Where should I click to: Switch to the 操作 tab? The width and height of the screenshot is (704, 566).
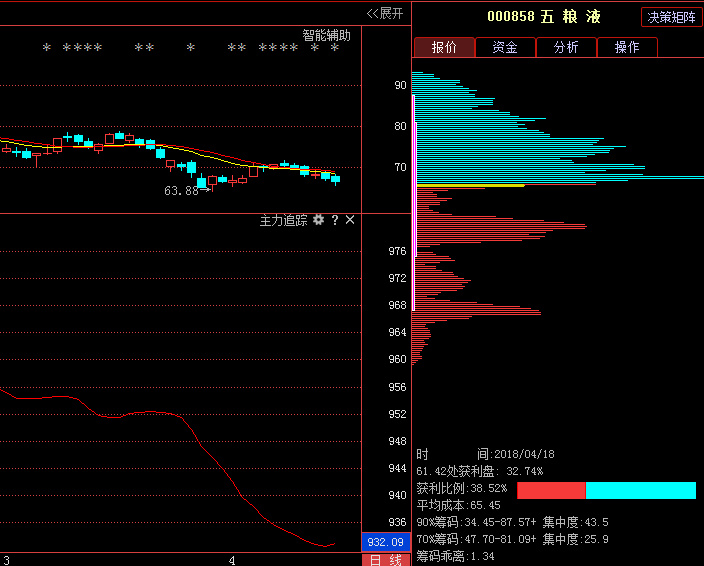627,47
